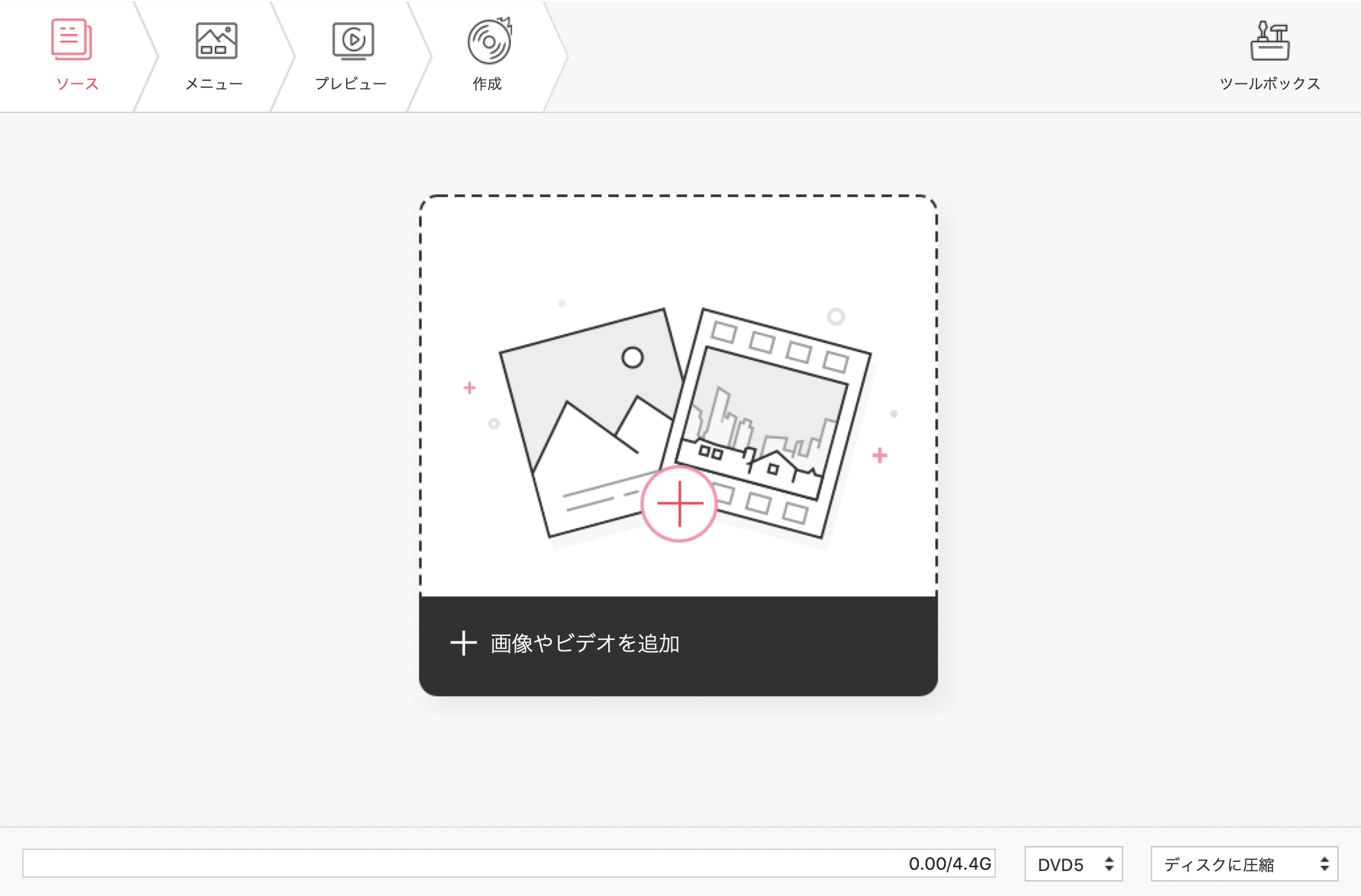
Task: Click the white plus icon in dark bar
Action: (x=463, y=643)
